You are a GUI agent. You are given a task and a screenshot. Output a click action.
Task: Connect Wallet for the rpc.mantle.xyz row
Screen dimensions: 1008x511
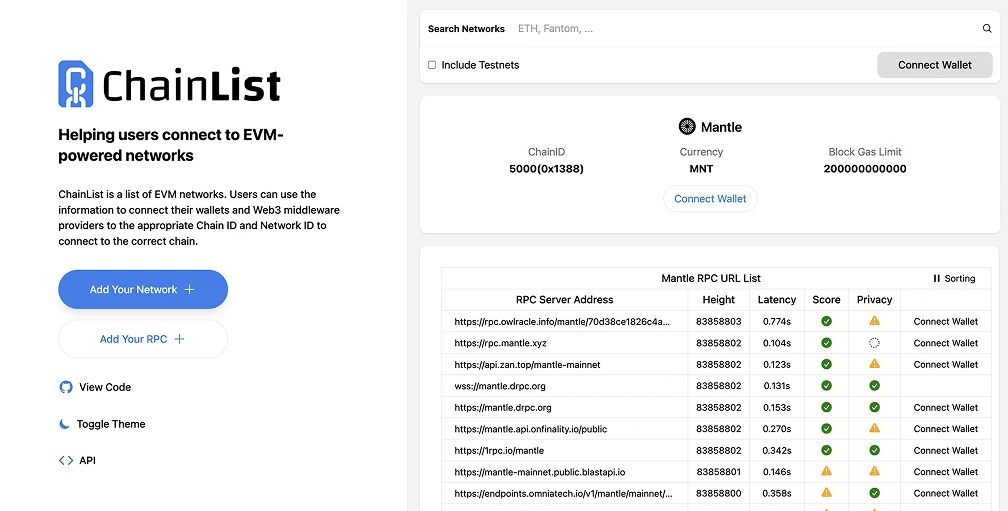click(946, 343)
